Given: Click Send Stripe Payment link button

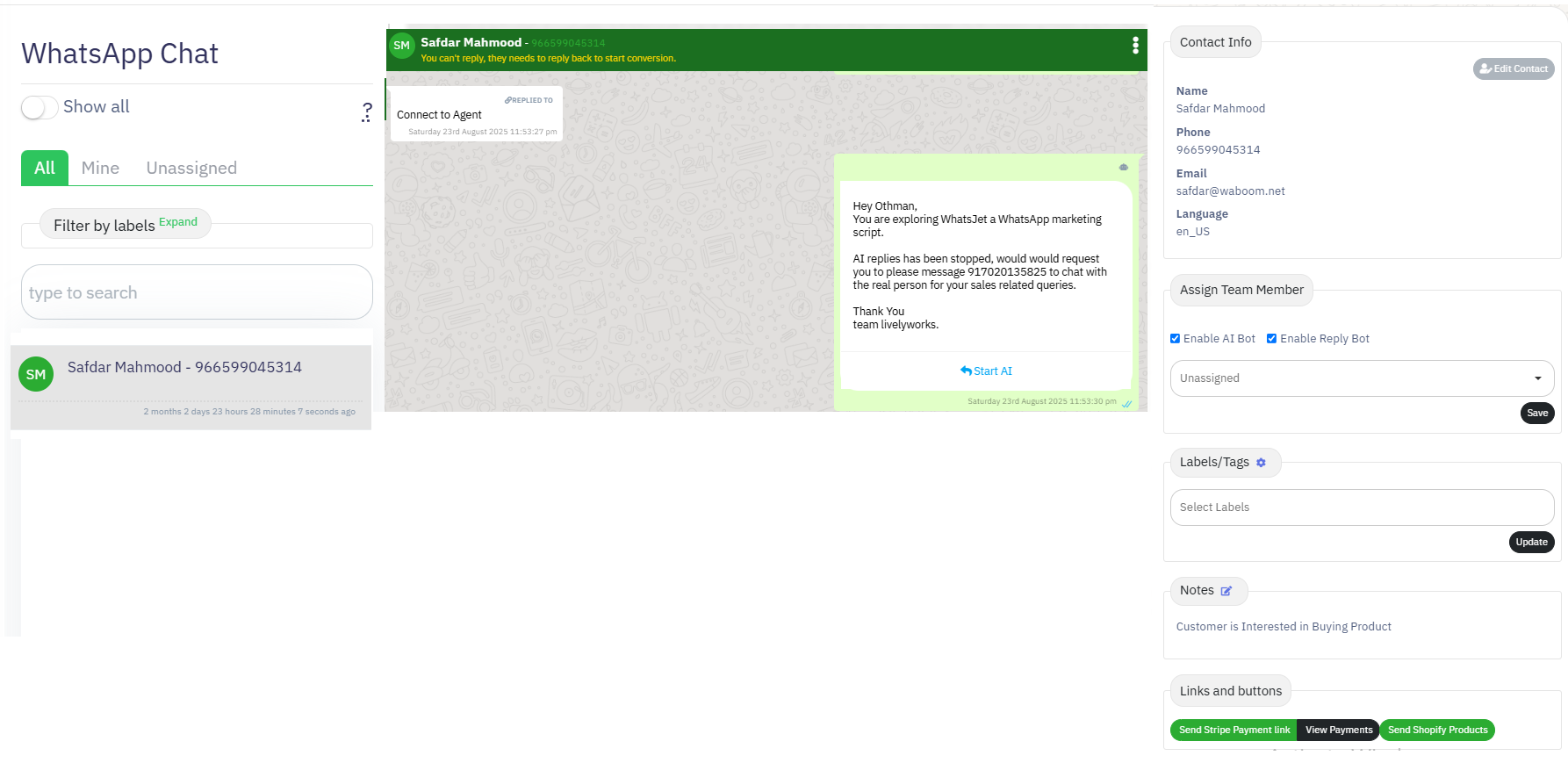Looking at the screenshot, I should (x=1234, y=730).
